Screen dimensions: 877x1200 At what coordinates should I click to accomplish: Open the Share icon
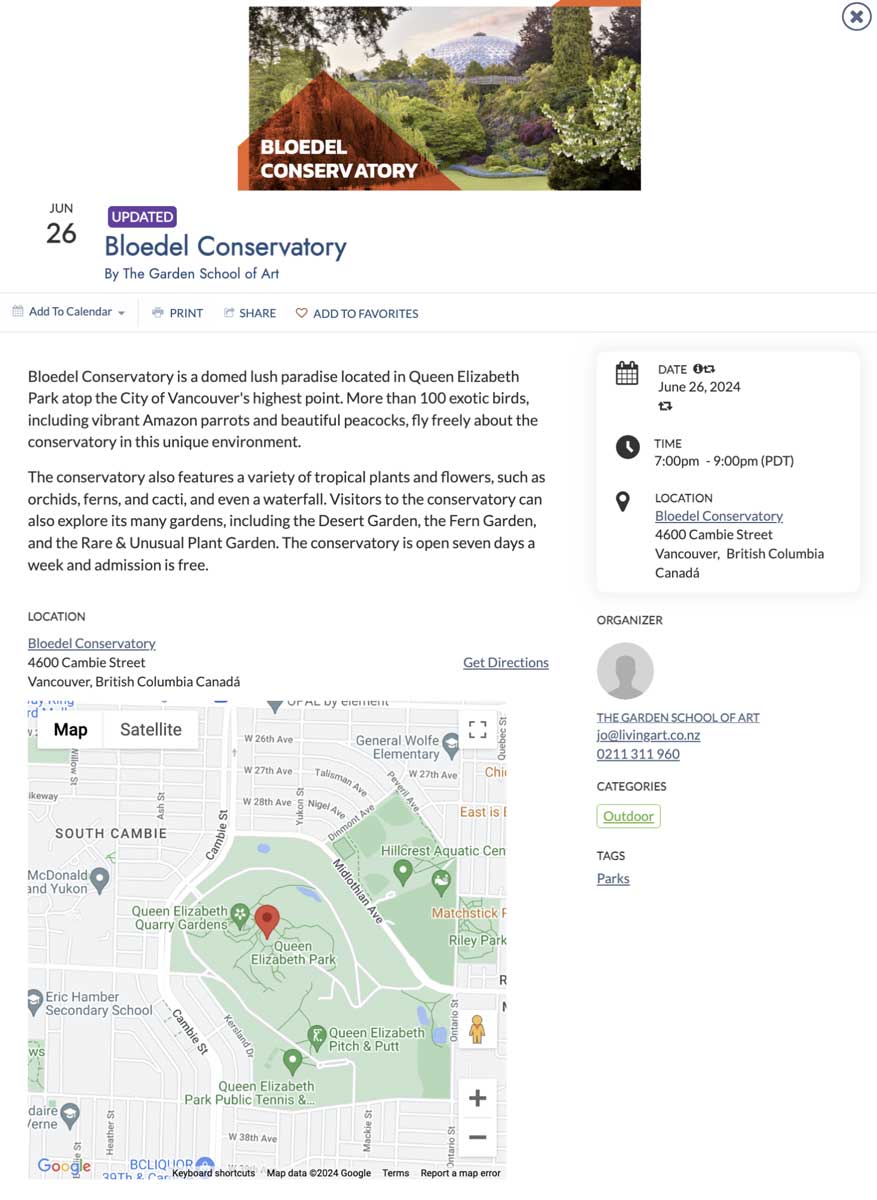click(228, 312)
